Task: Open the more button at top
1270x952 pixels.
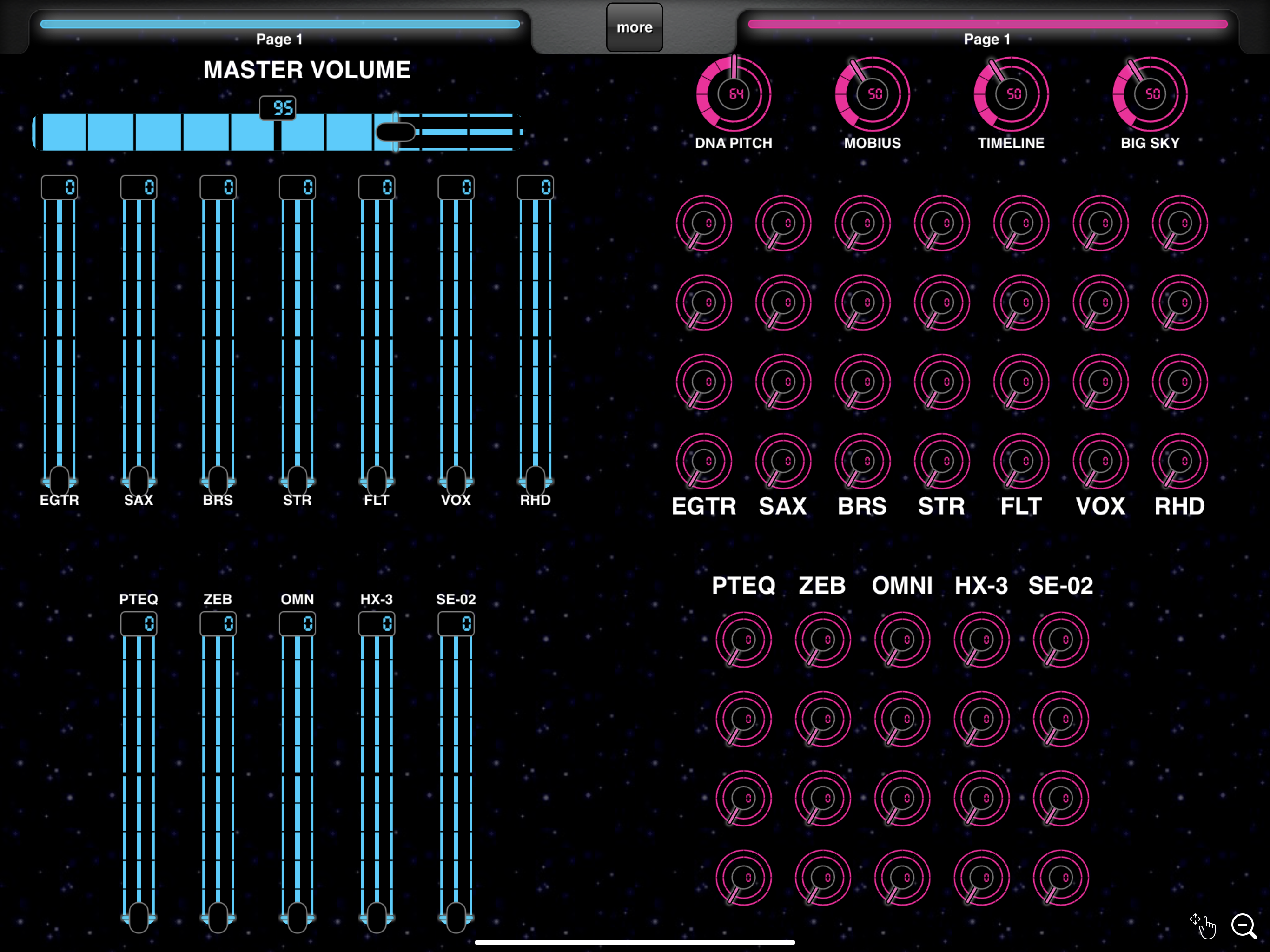Action: (x=635, y=27)
